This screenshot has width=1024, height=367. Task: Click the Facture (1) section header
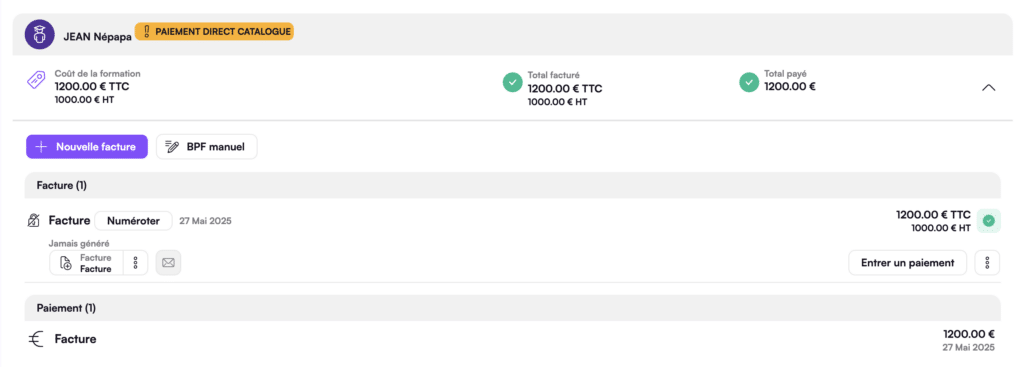click(x=513, y=185)
